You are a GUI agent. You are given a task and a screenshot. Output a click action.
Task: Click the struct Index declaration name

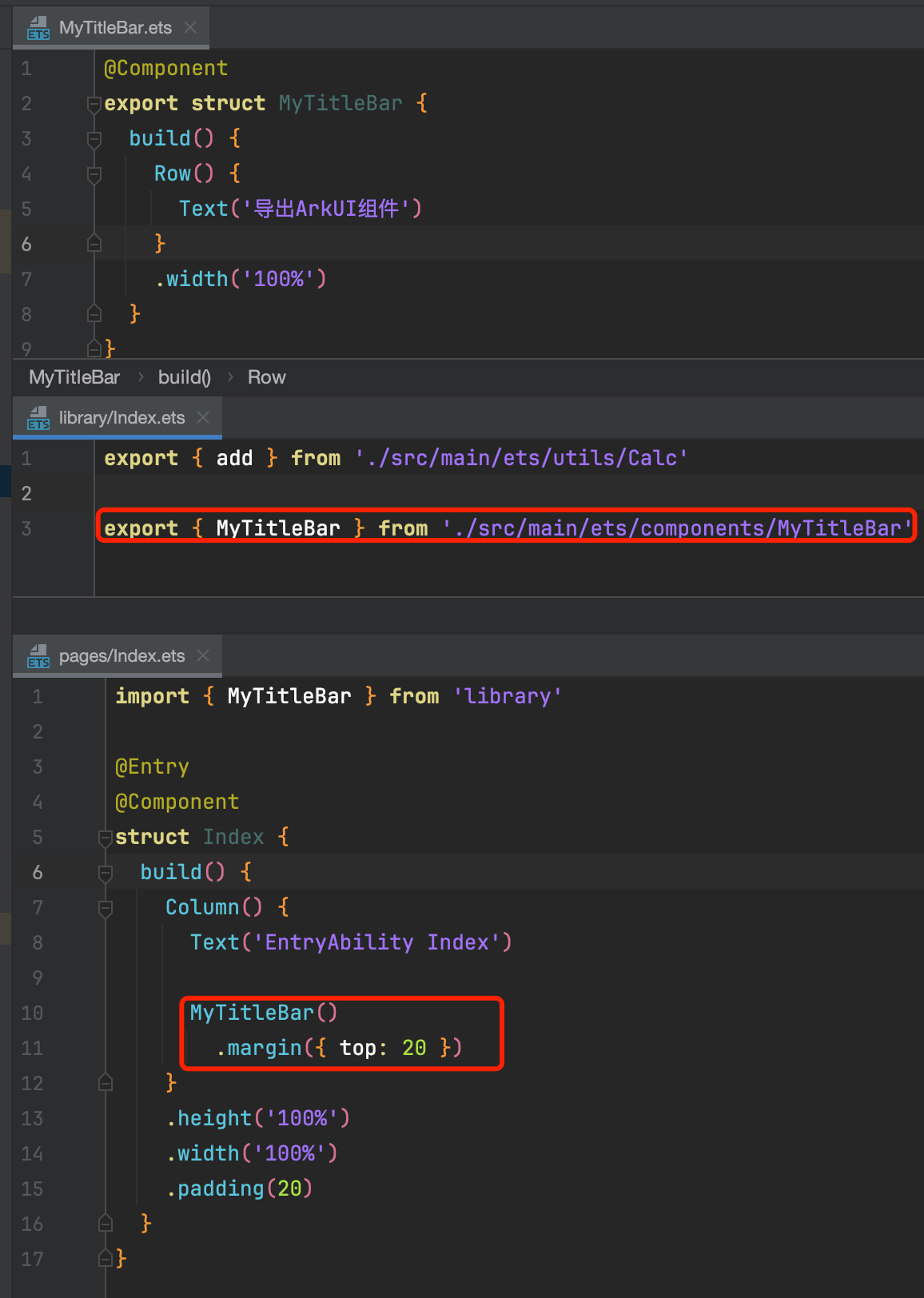[233, 837]
